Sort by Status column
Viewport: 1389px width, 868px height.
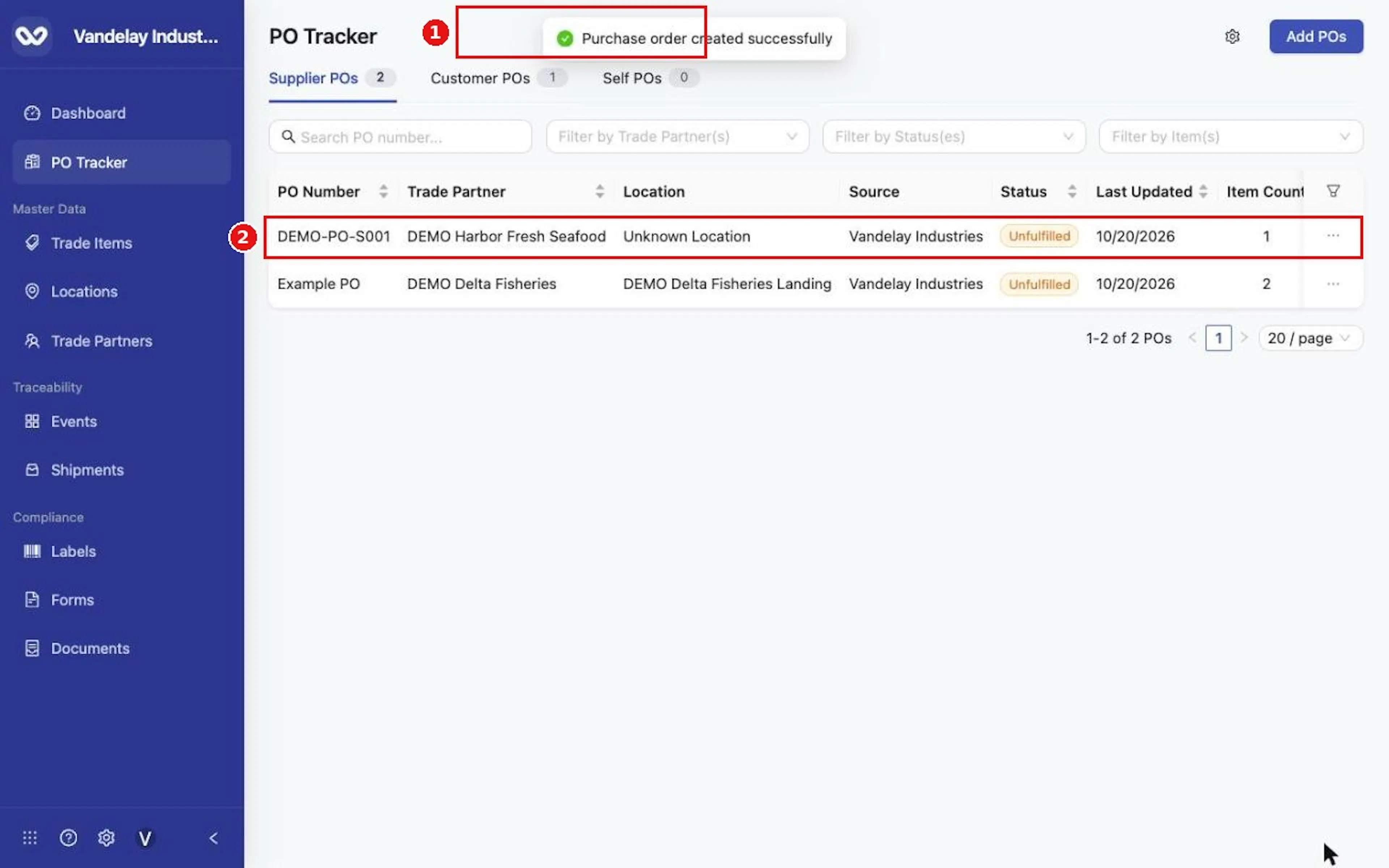(x=1071, y=192)
